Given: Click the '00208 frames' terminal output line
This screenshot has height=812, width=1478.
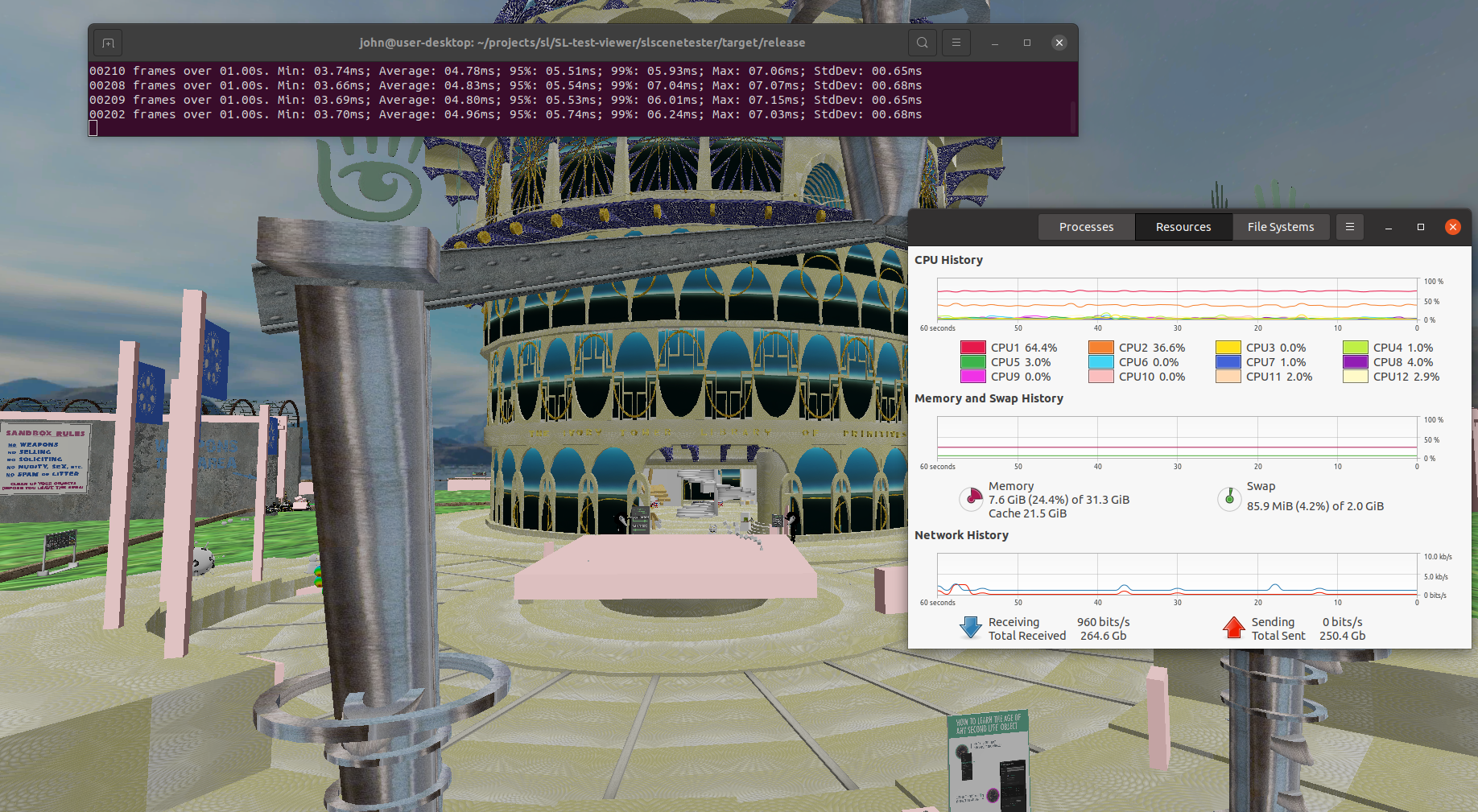Looking at the screenshot, I should (506, 85).
